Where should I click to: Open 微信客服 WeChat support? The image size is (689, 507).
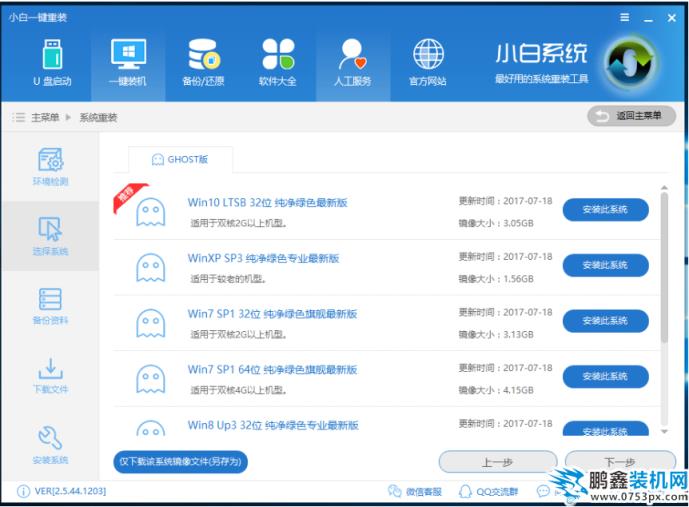coord(414,491)
